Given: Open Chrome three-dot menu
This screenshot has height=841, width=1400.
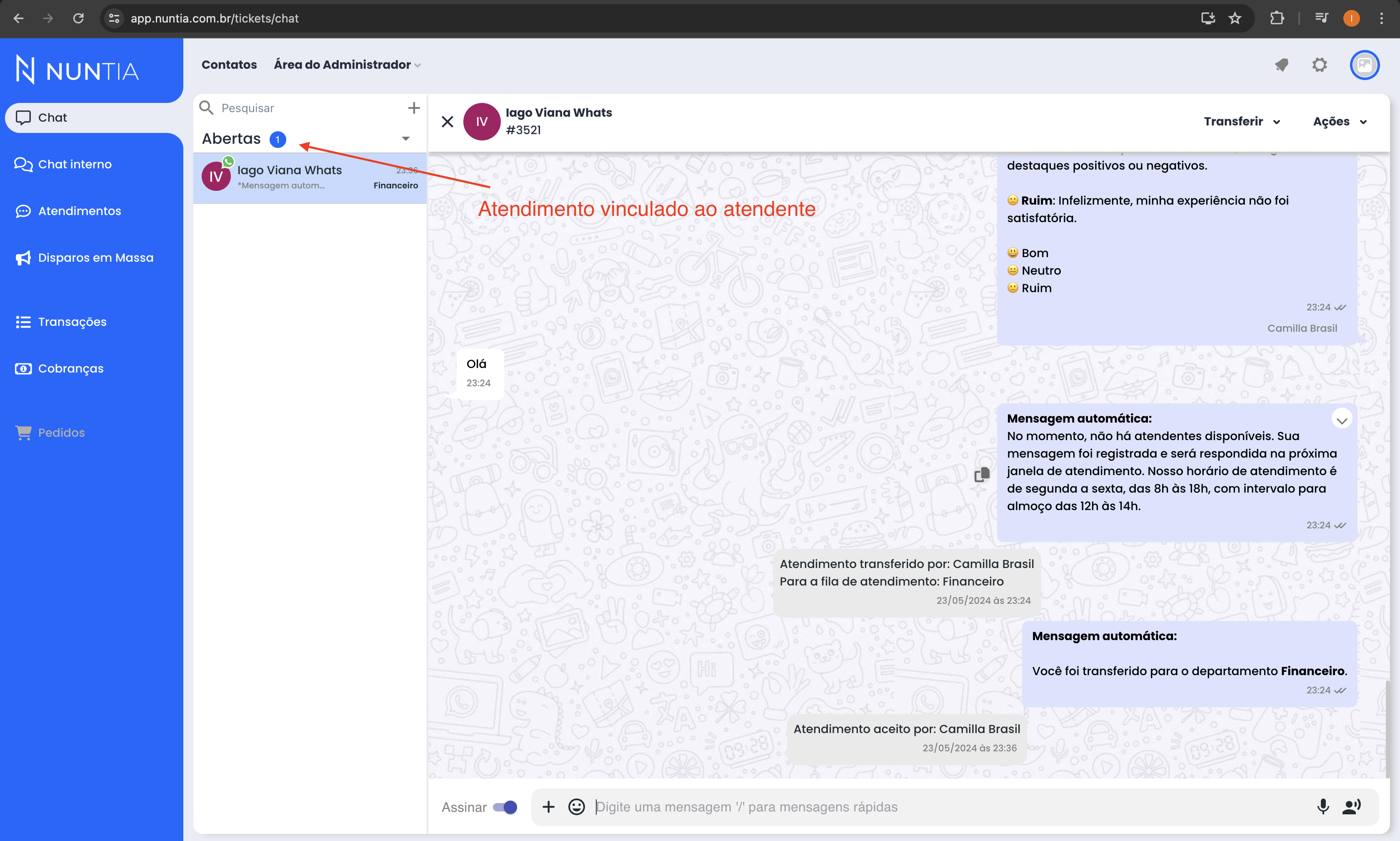Looking at the screenshot, I should coord(1381,18).
